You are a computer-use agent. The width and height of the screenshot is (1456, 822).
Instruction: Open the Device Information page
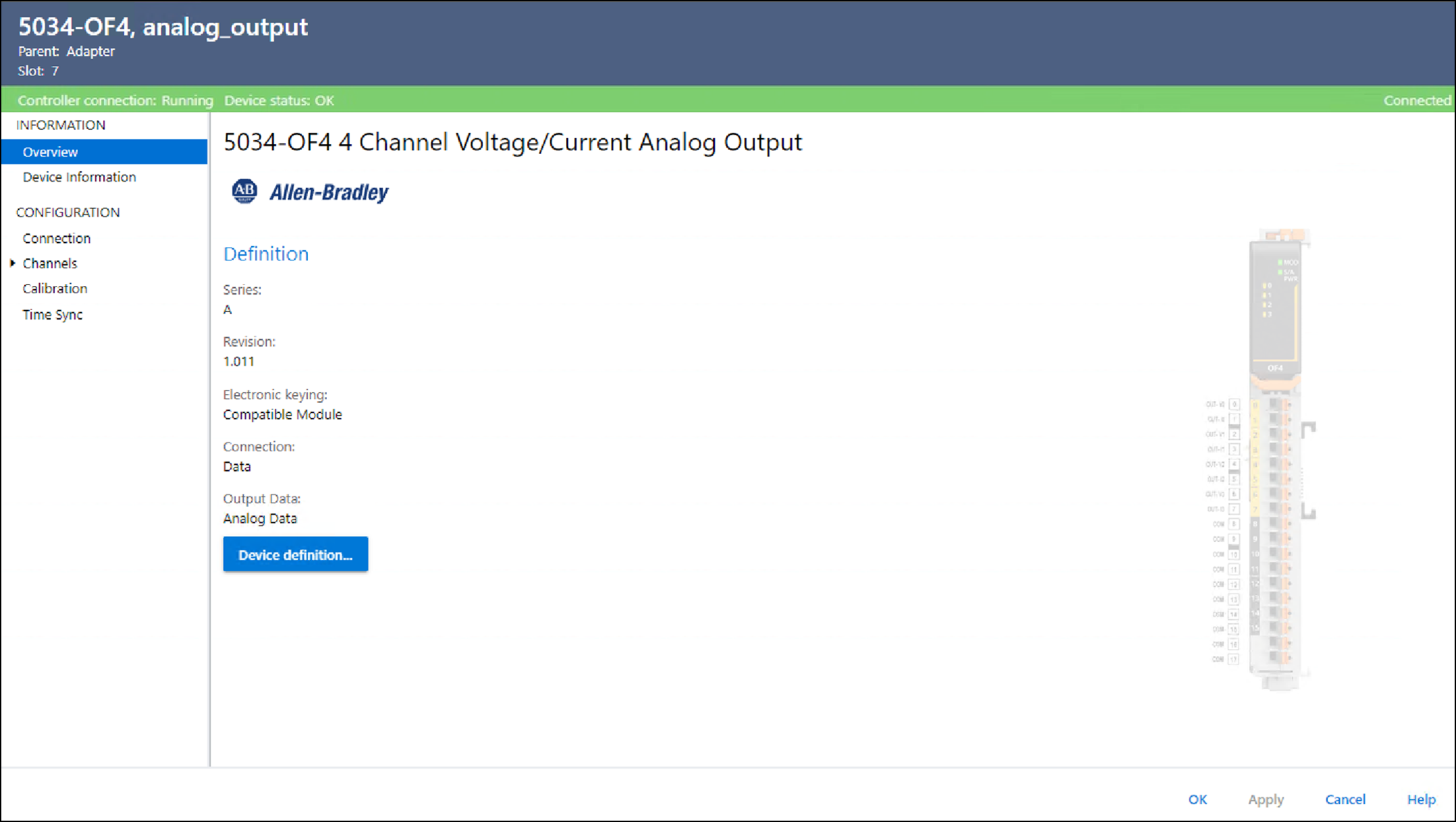point(79,177)
